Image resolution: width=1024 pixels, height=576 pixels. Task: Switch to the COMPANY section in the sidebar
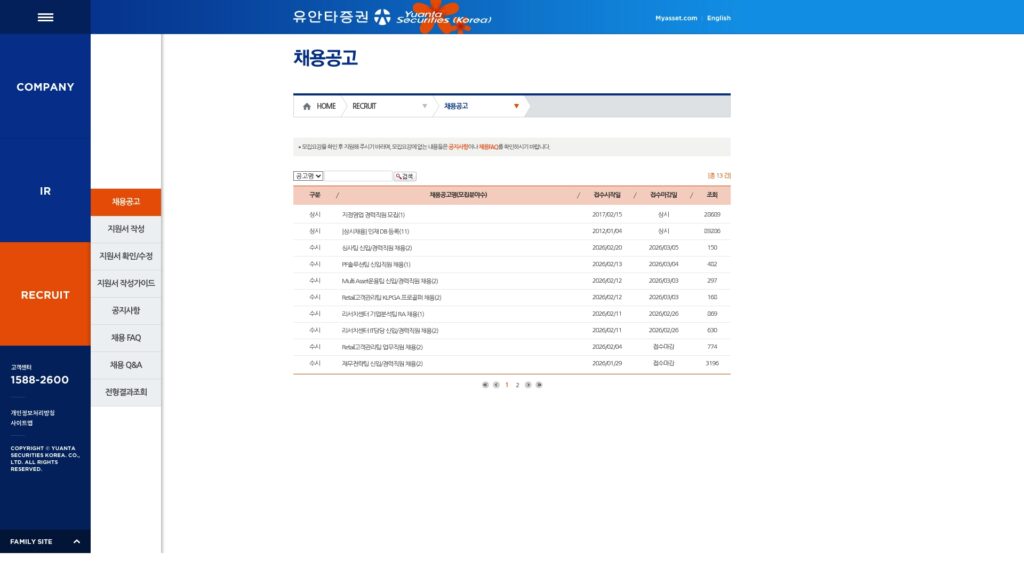pos(44,87)
